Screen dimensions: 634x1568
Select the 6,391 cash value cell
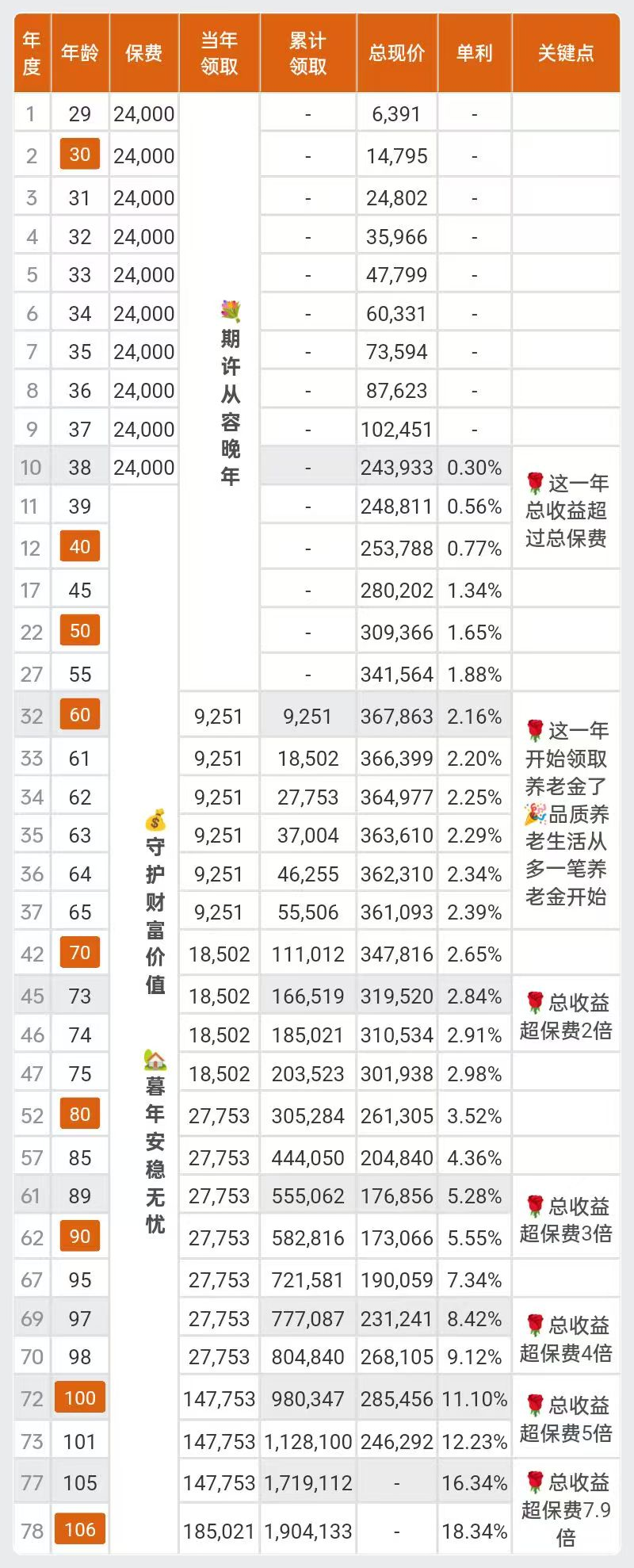pos(396,114)
